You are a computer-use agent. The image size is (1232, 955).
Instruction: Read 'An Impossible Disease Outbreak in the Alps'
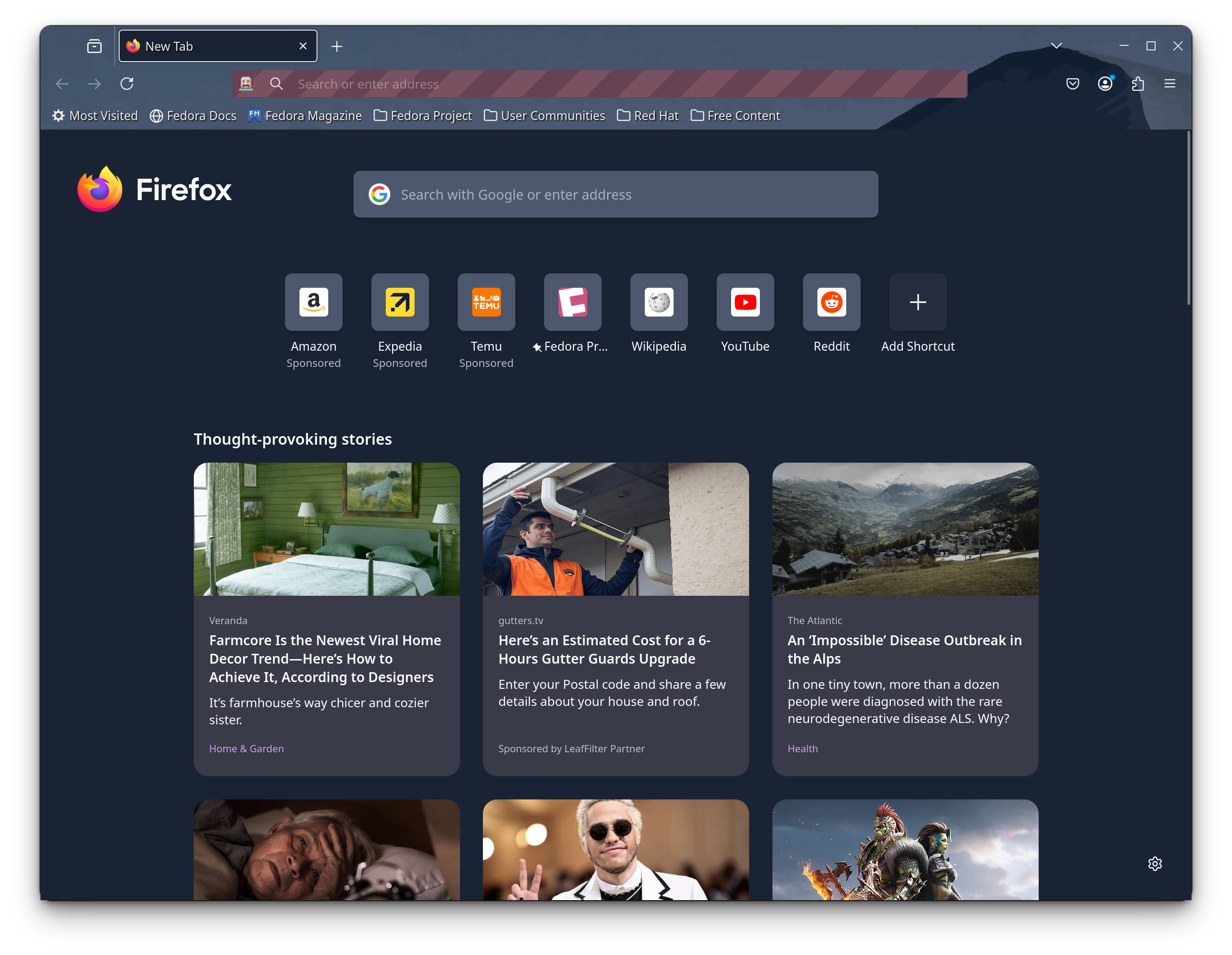coord(904,649)
